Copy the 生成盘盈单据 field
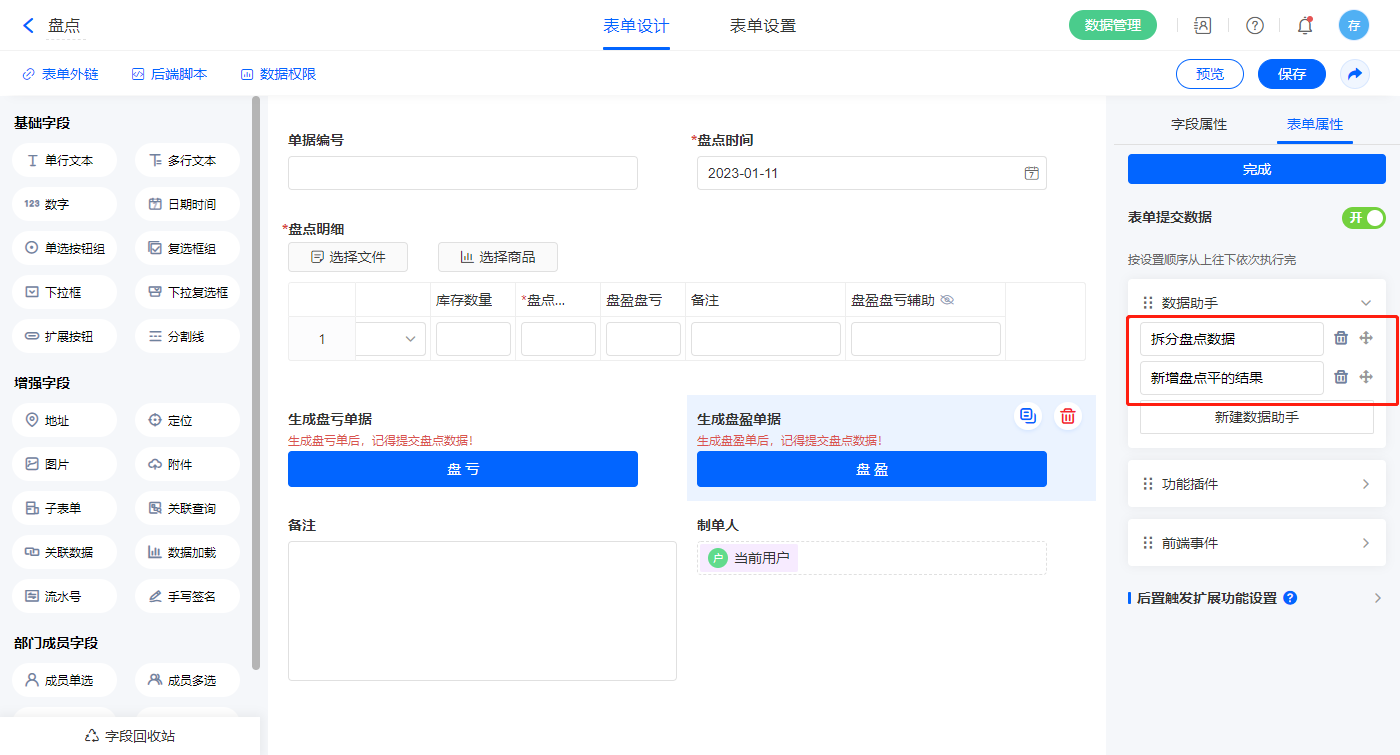This screenshot has width=1400, height=755. tap(1027, 416)
